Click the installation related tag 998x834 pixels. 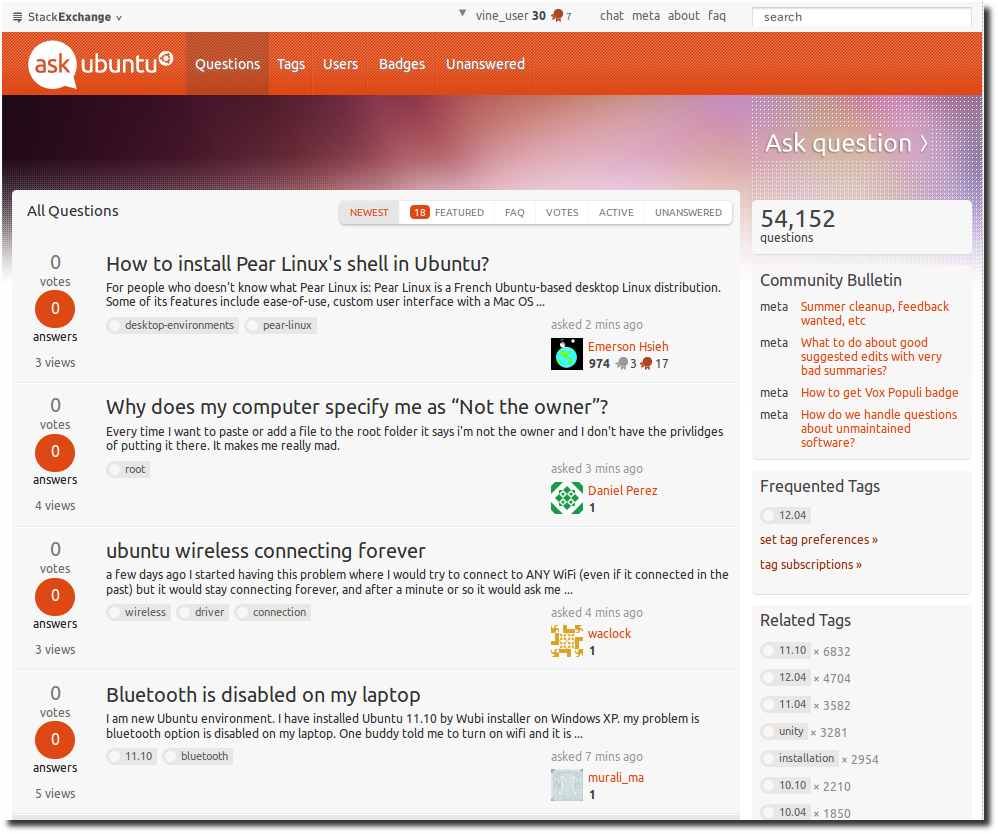pos(799,758)
